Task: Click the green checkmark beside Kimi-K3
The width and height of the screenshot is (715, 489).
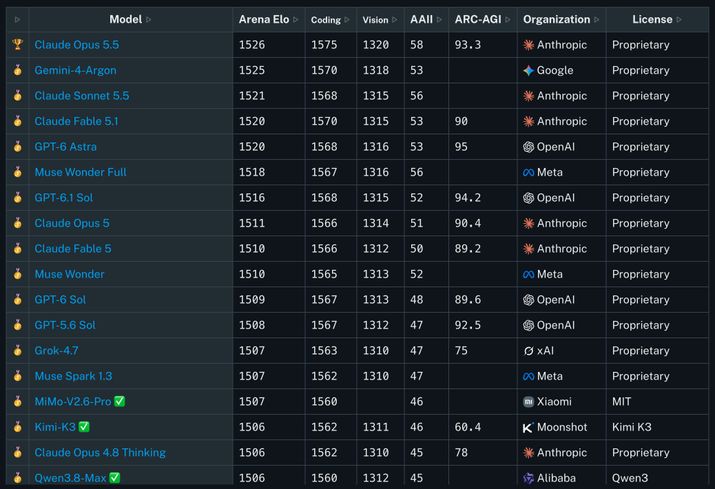Action: pos(84,427)
